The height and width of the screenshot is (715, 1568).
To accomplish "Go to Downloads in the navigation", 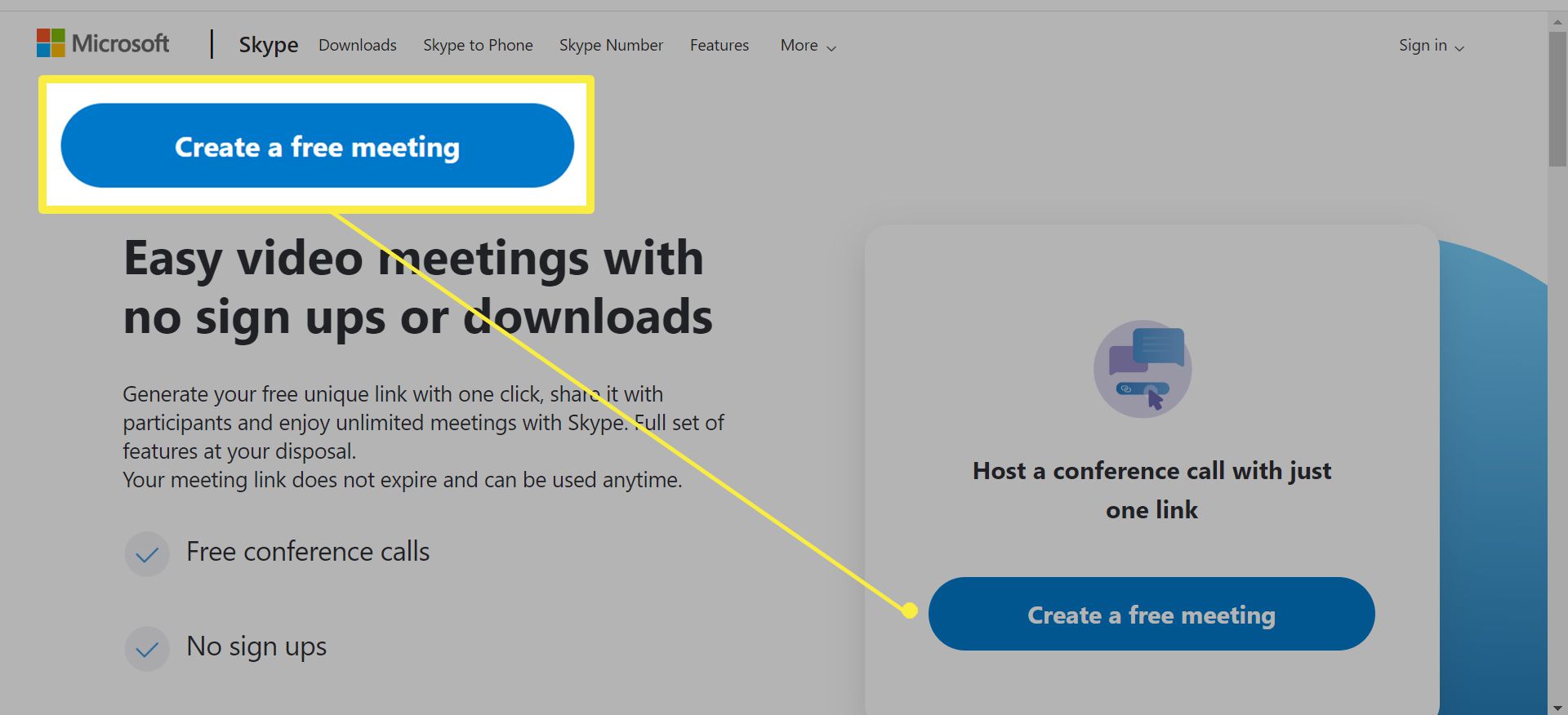I will click(x=357, y=45).
